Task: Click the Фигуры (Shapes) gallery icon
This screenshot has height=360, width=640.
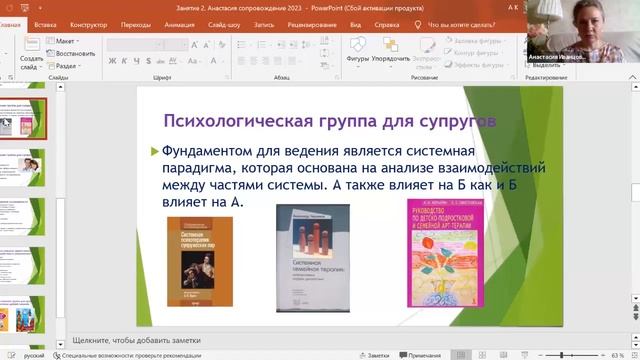Action: coord(358,44)
